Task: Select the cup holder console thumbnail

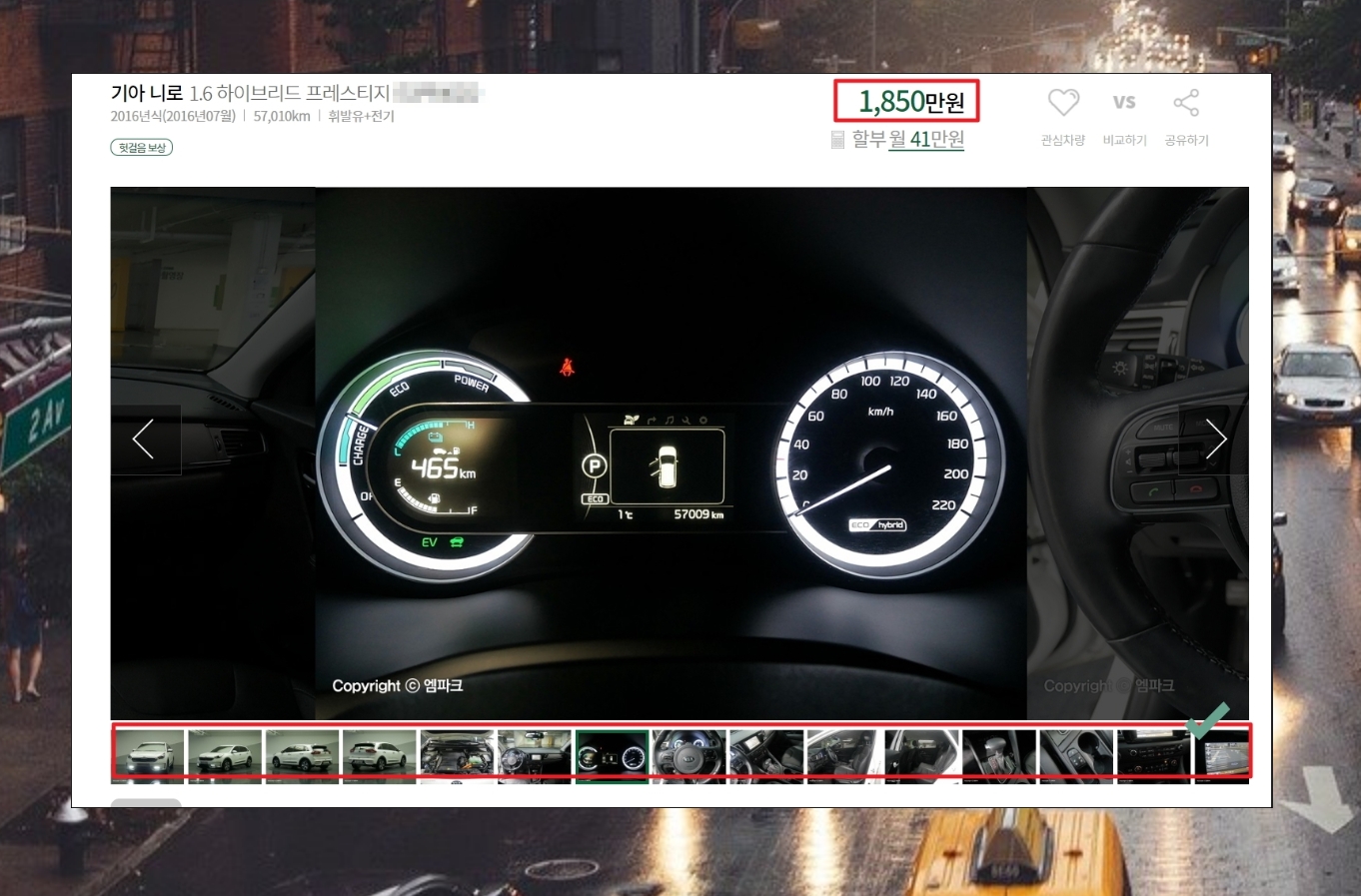Action: coord(1077,756)
